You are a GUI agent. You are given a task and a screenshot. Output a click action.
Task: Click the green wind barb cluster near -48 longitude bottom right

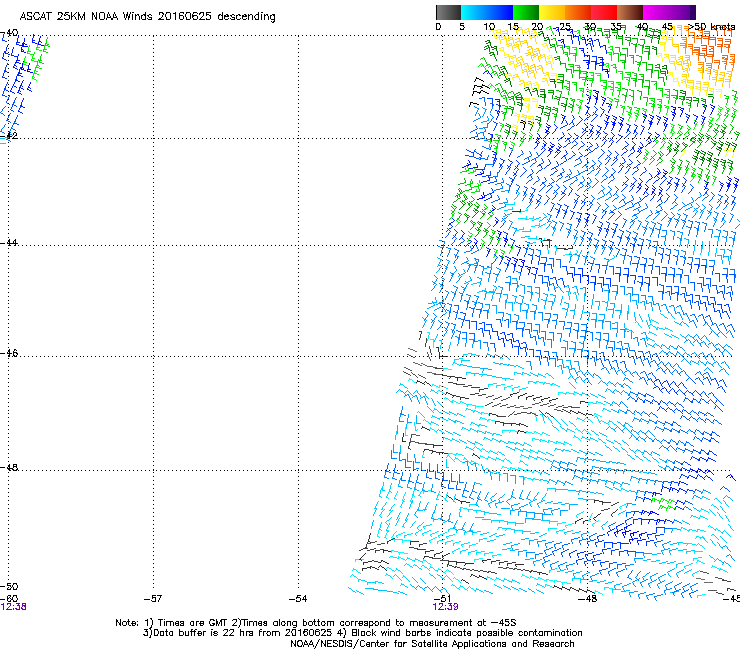tap(664, 503)
